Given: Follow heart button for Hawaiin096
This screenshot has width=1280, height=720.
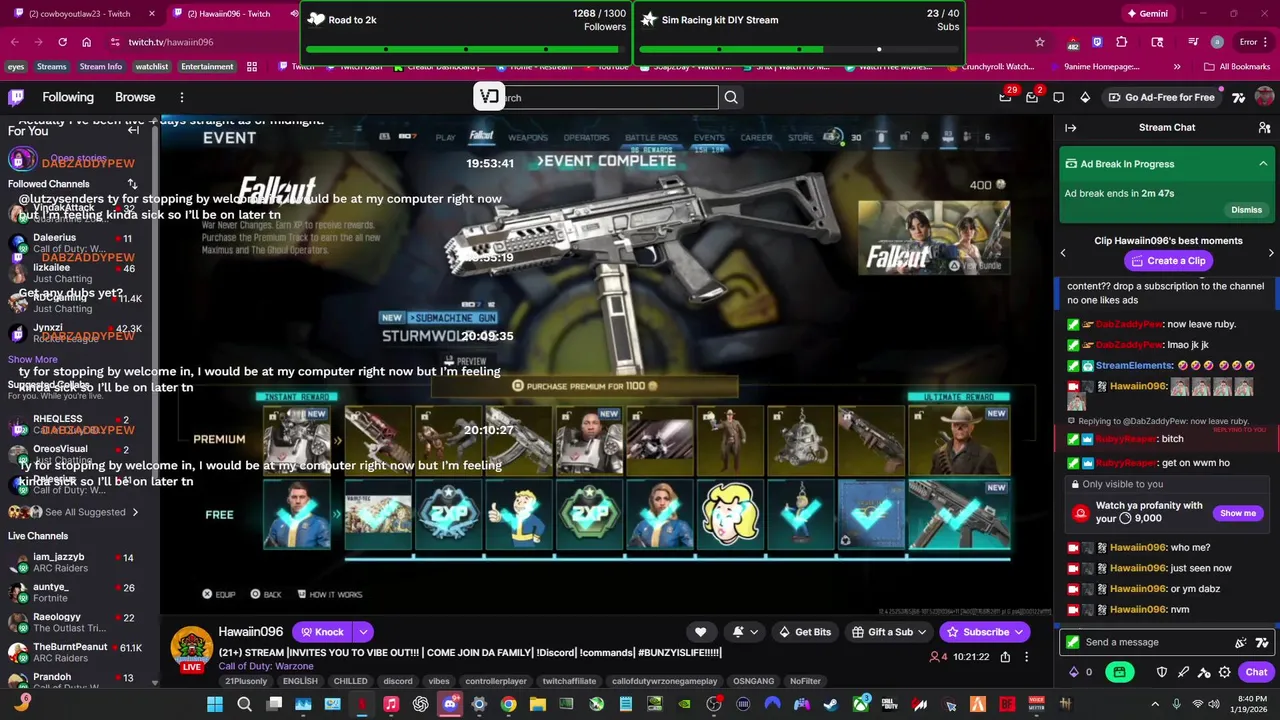Looking at the screenshot, I should [701, 632].
